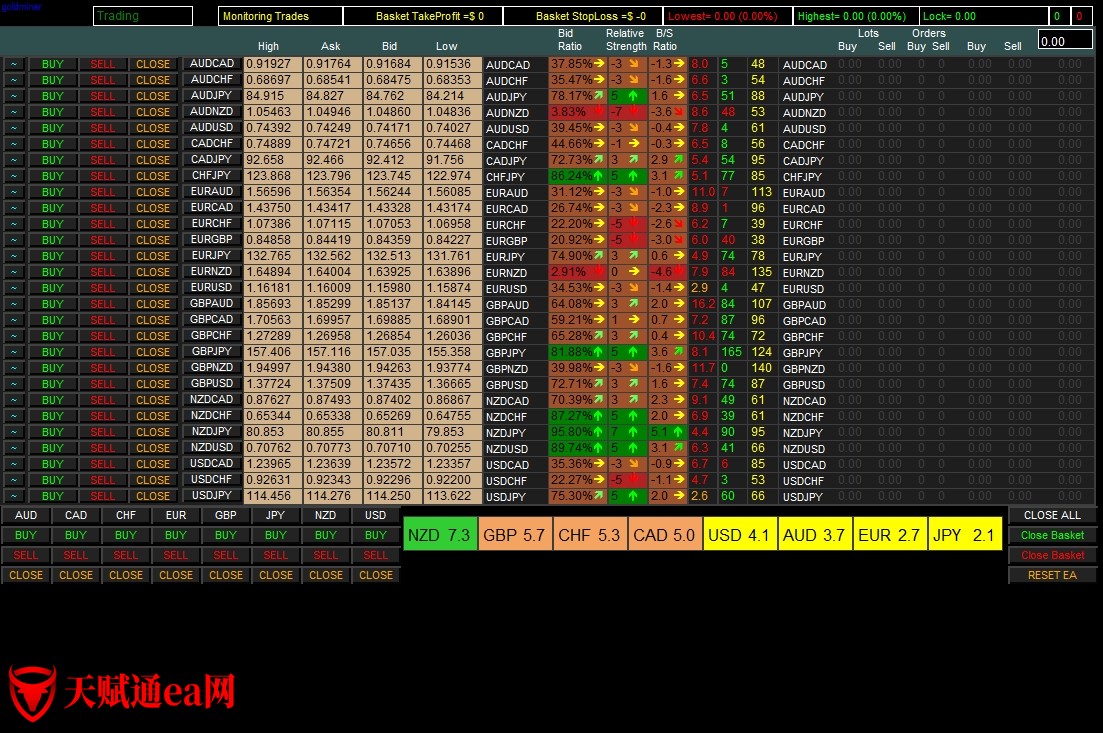1103x733 pixels.
Task: Click the tilde chart icon for AUDCAD
Action: [x=14, y=64]
